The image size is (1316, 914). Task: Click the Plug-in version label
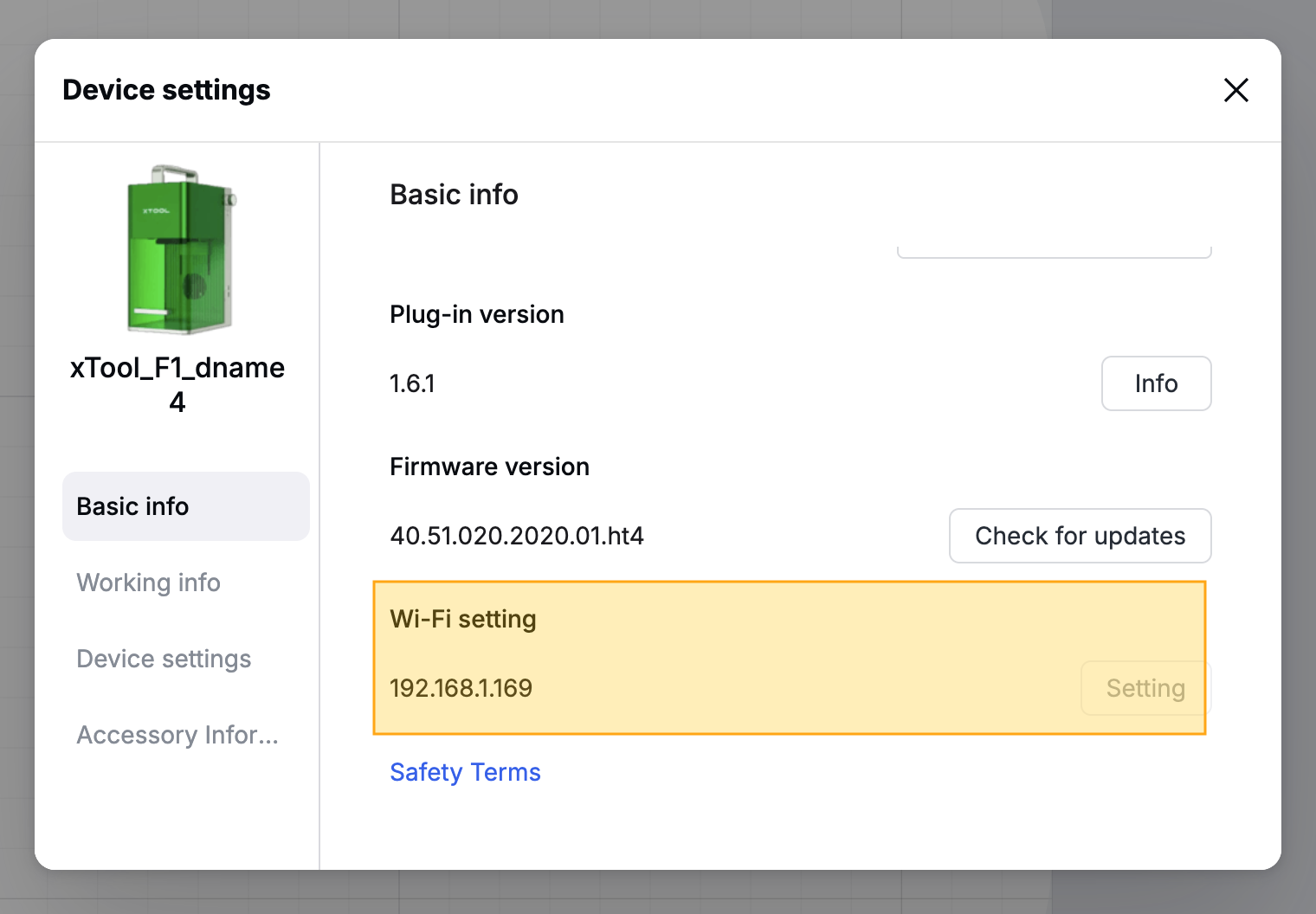(x=477, y=314)
